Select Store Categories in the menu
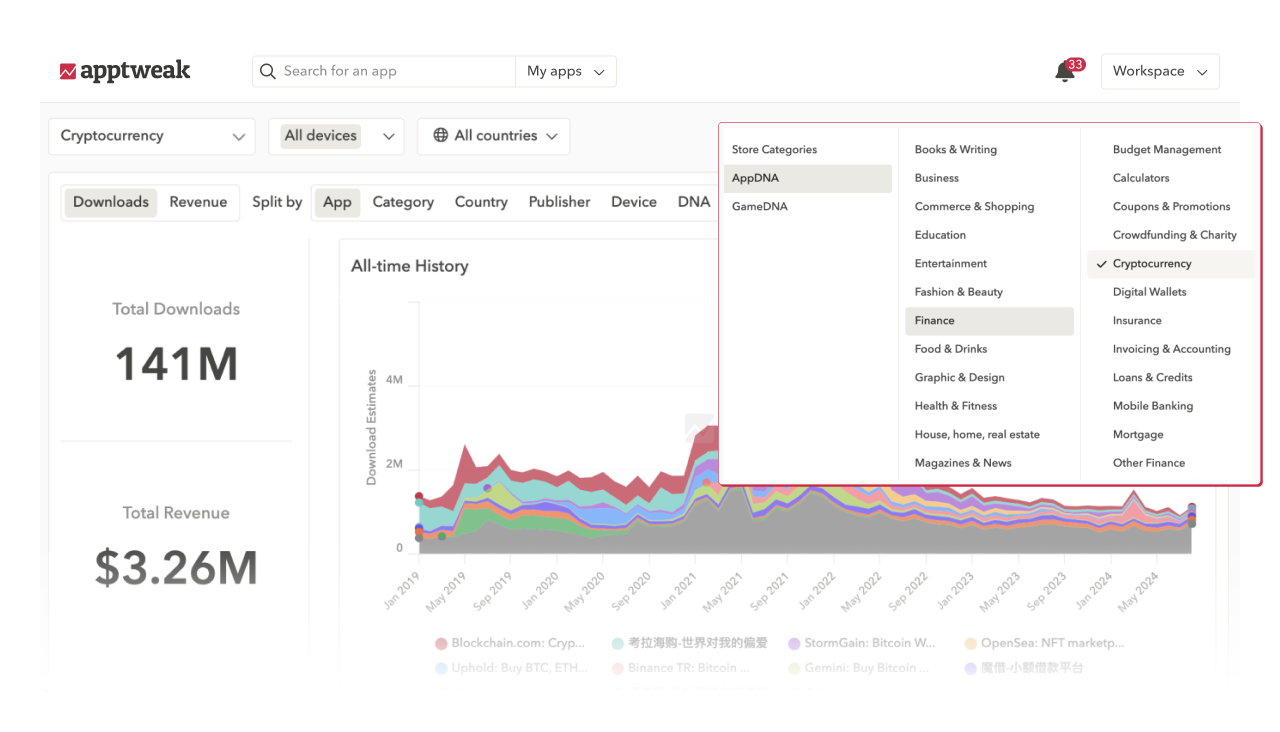Image resolution: width=1280 pixels, height=732 pixels. click(808, 150)
